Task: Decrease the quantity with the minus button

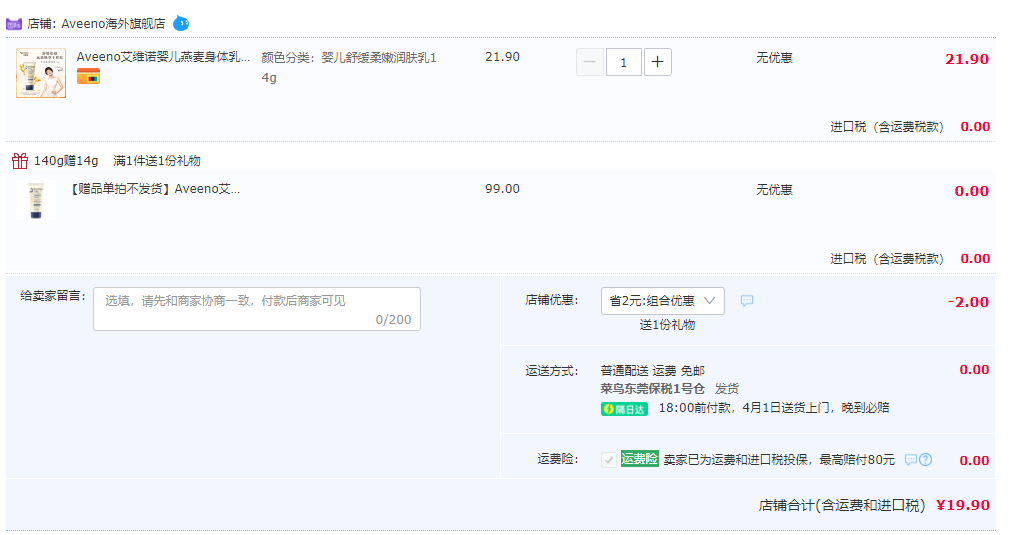Action: click(x=590, y=62)
